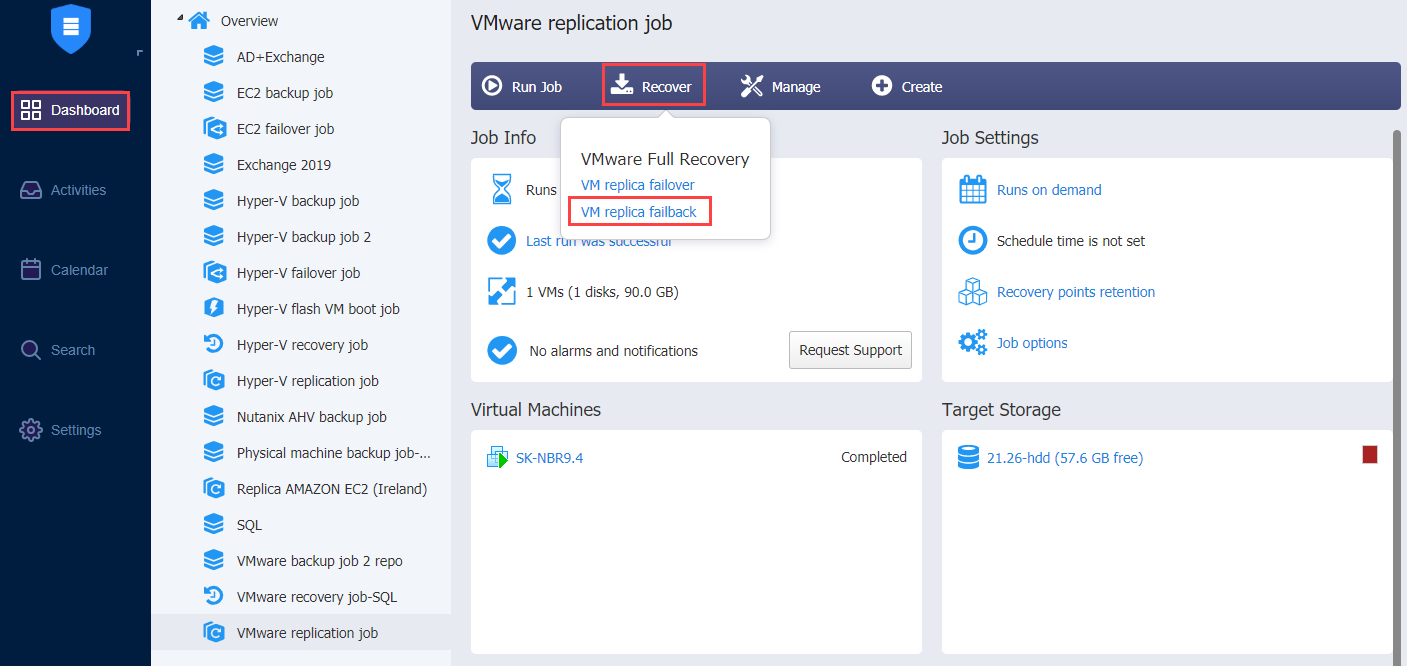1407x666 pixels.
Task: Click the VM count resize arrows icon
Action: [501, 291]
